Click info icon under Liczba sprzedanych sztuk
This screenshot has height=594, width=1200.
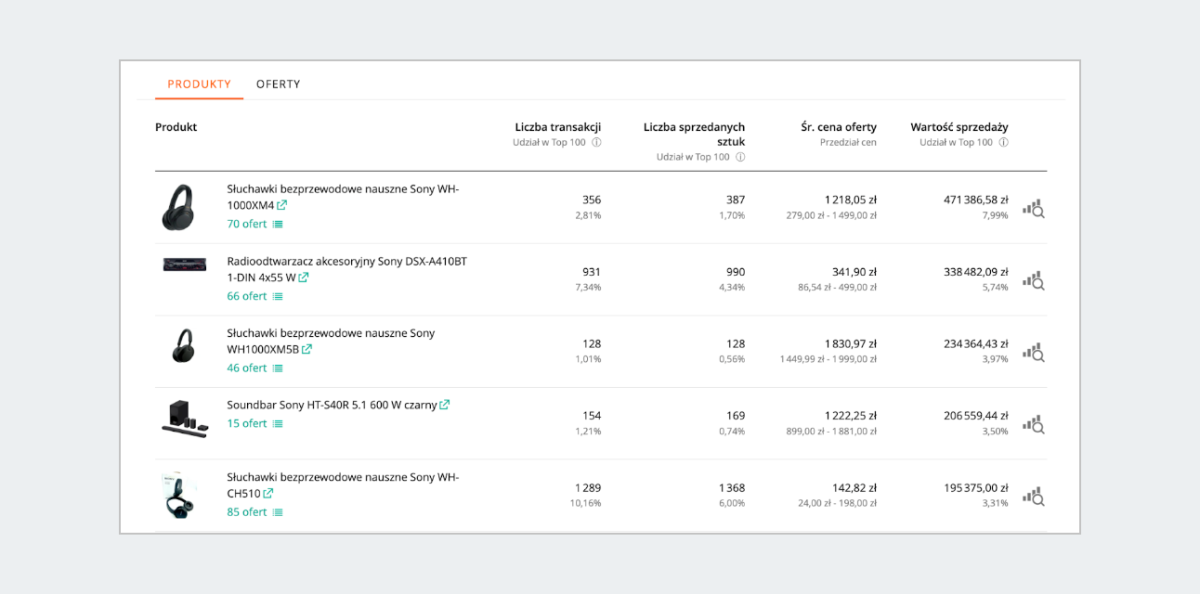pos(740,157)
